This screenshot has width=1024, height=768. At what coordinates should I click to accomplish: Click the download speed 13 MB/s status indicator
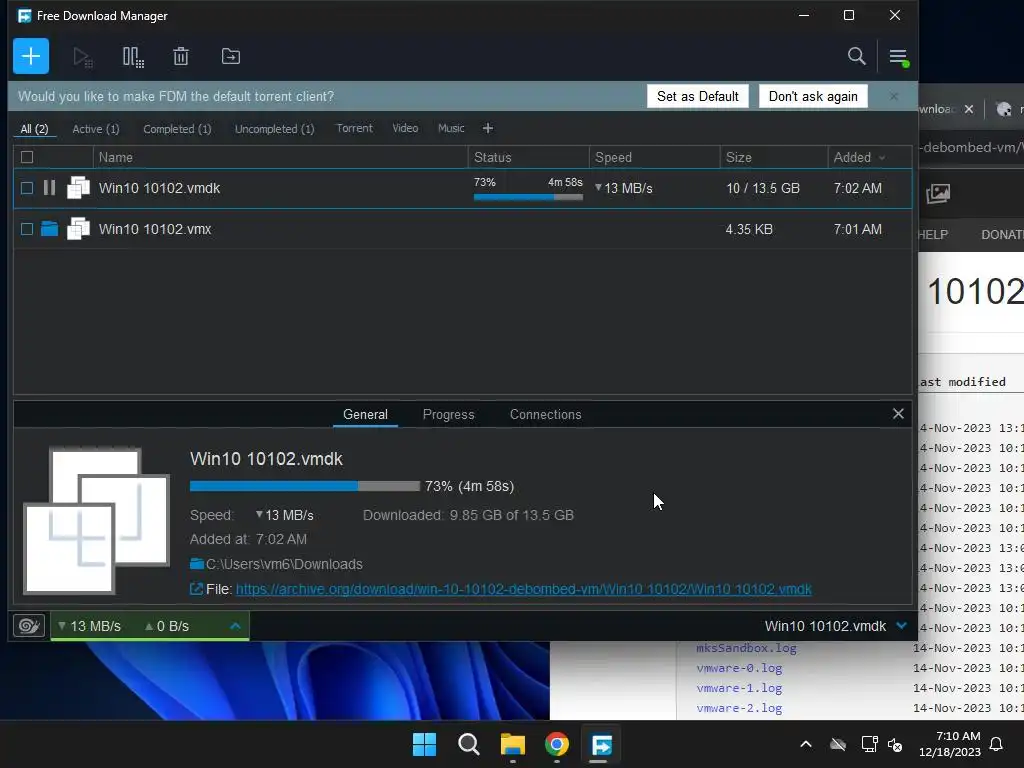tap(89, 626)
